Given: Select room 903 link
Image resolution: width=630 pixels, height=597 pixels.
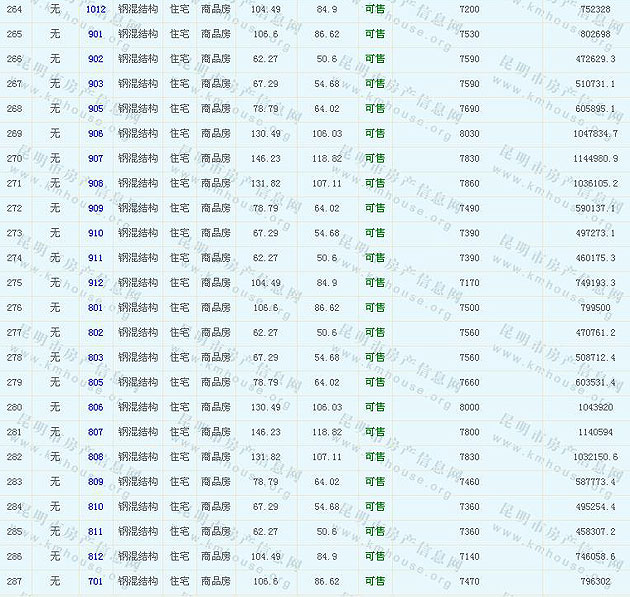Looking at the screenshot, I should coord(96,84).
